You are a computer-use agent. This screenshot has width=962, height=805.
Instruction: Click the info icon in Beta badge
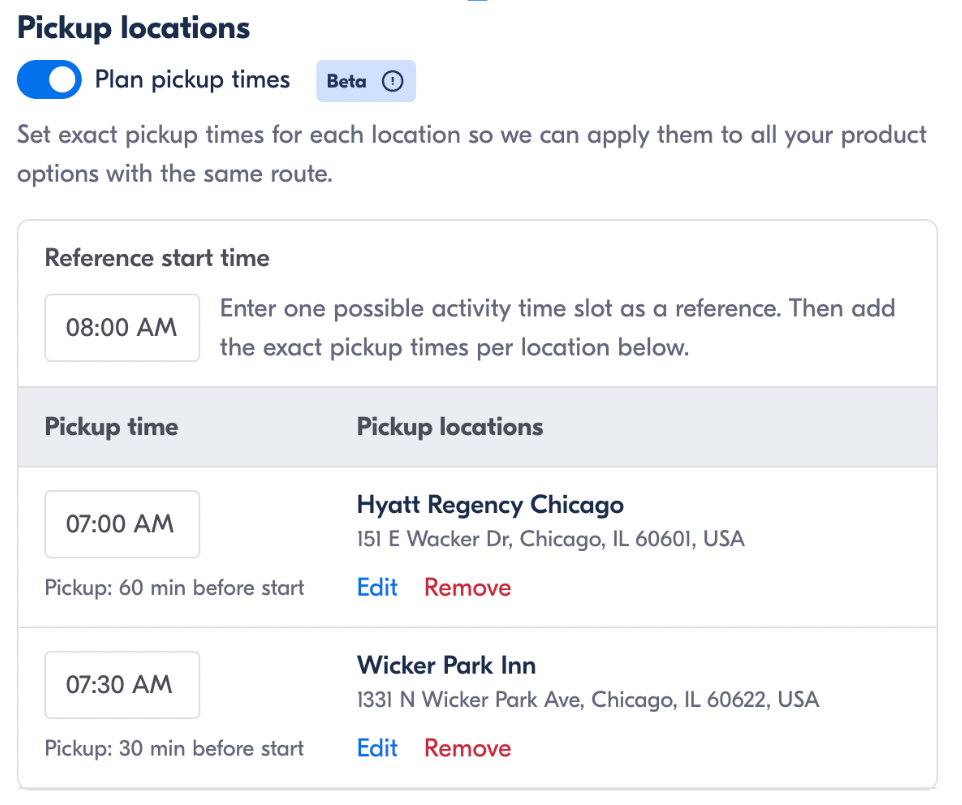pos(393,81)
